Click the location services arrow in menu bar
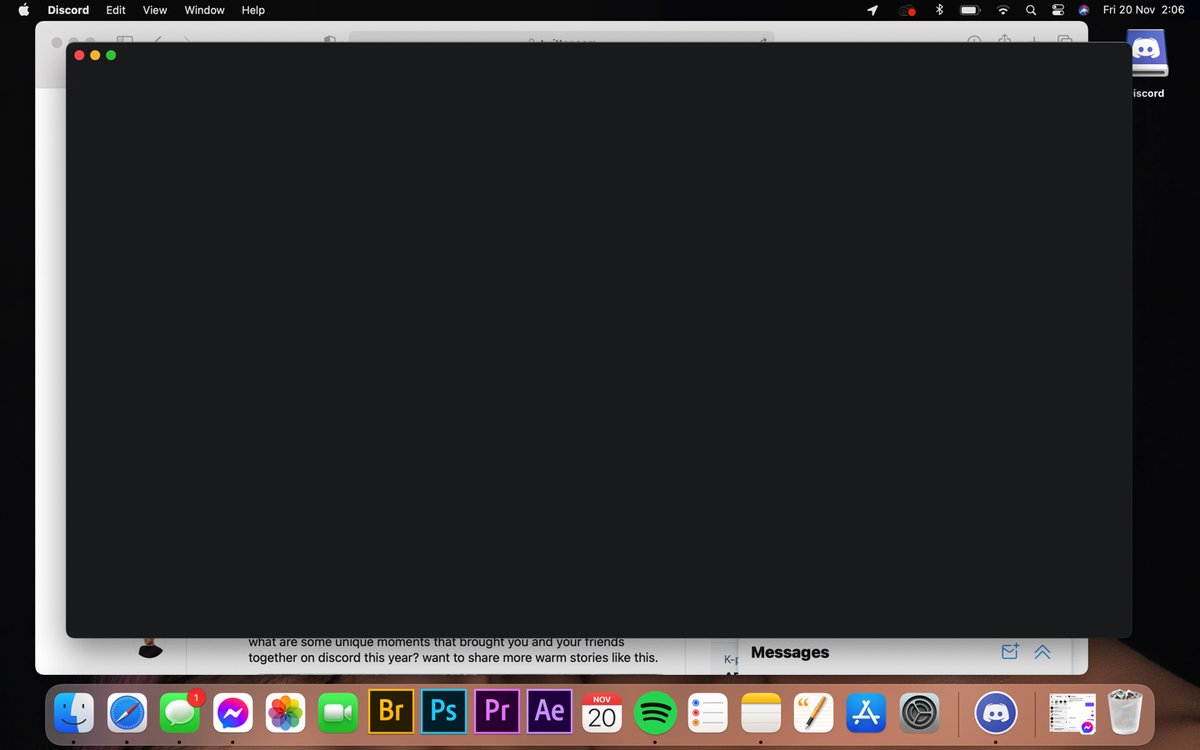1200x750 pixels. (x=872, y=10)
